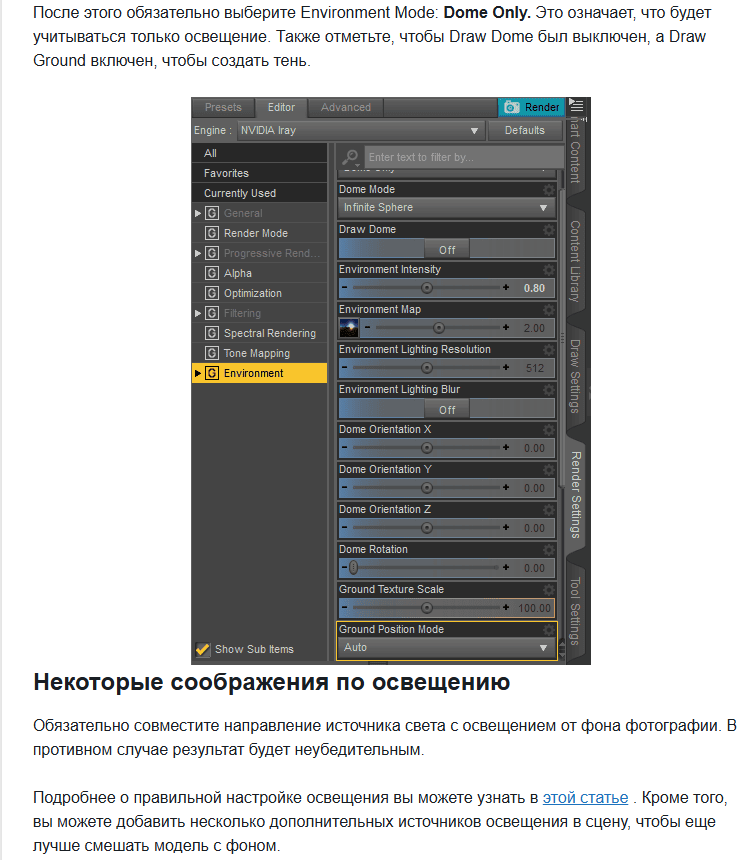This screenshot has height=860, width=752.
Task: Open Ground Position Mode Auto dropdown
Action: pos(446,648)
